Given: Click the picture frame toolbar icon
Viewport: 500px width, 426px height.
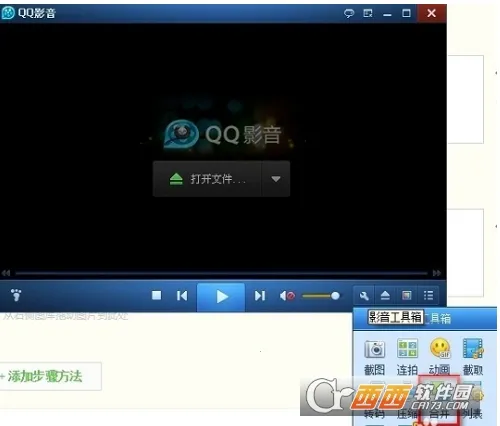Looking at the screenshot, I should [x=406, y=296].
